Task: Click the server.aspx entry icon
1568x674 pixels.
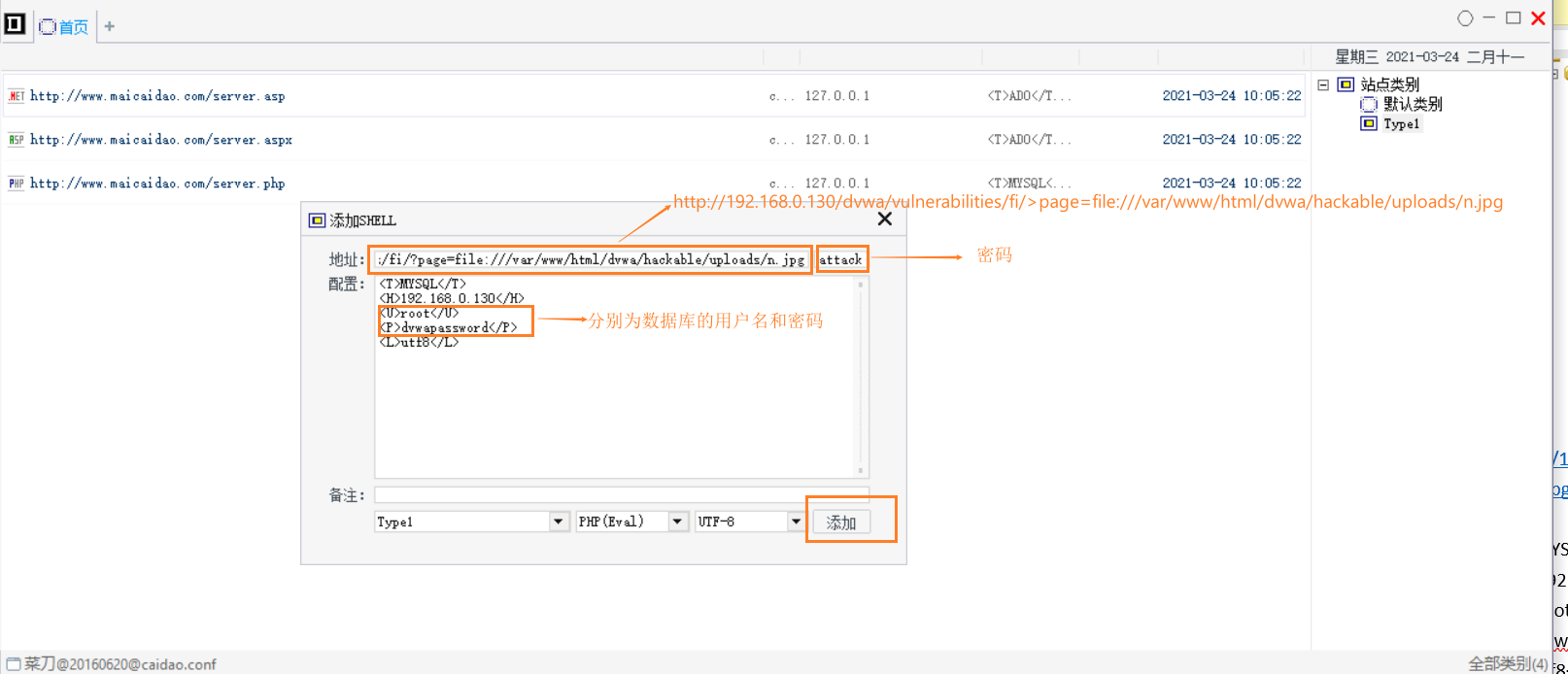Action: (x=16, y=140)
